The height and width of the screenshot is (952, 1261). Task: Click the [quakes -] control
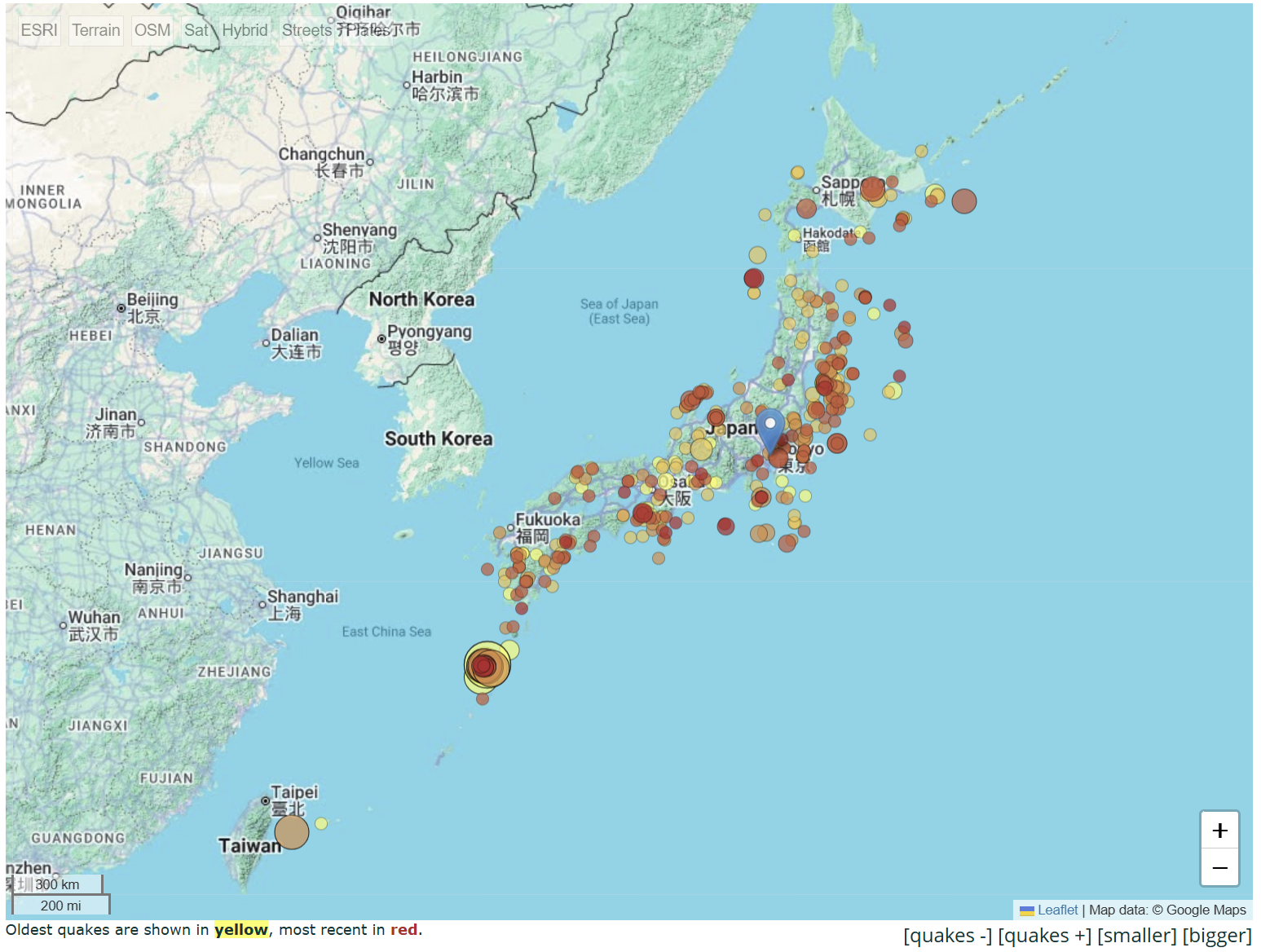coord(948,936)
